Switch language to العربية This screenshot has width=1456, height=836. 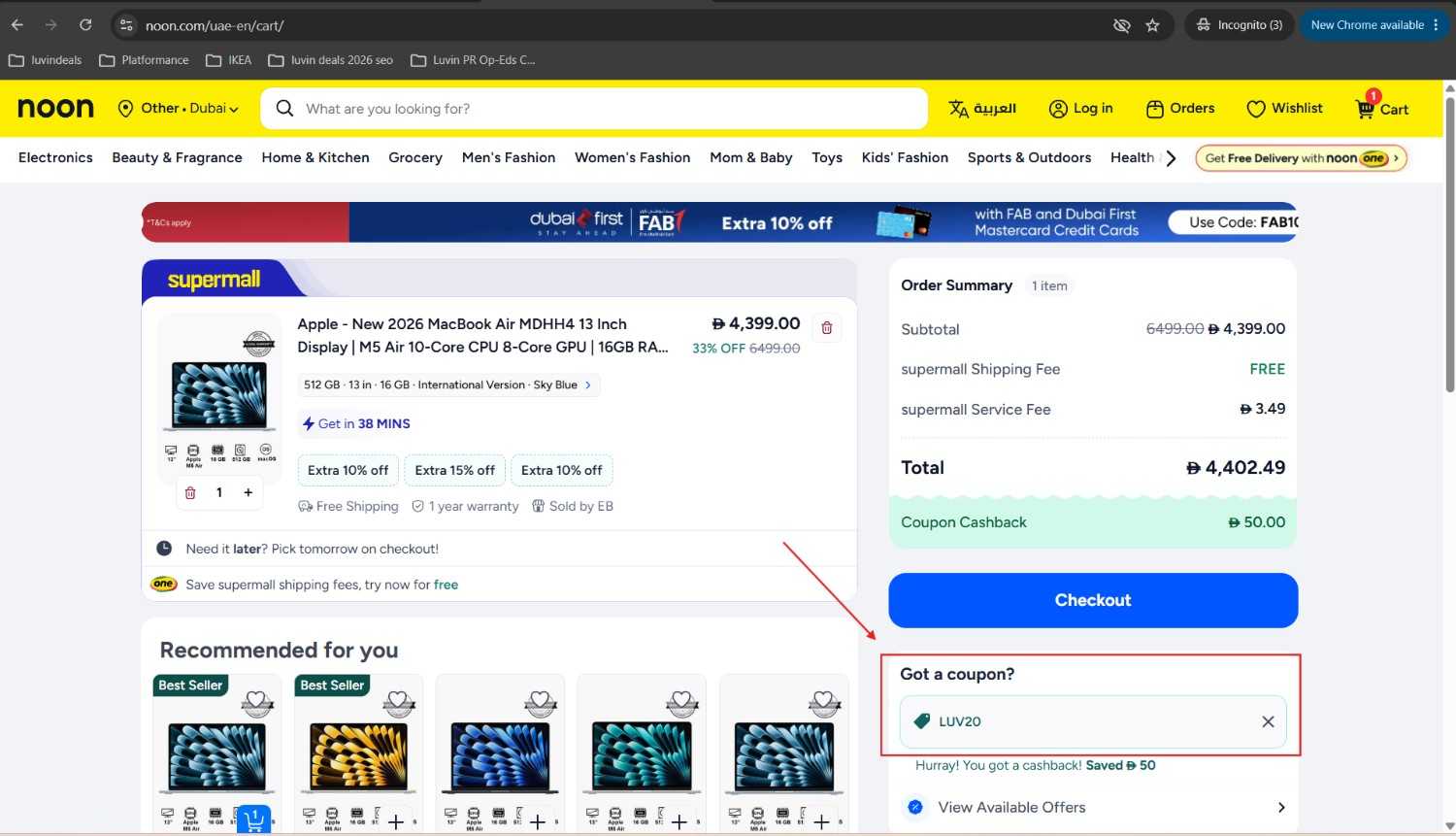pyautogui.click(x=982, y=109)
